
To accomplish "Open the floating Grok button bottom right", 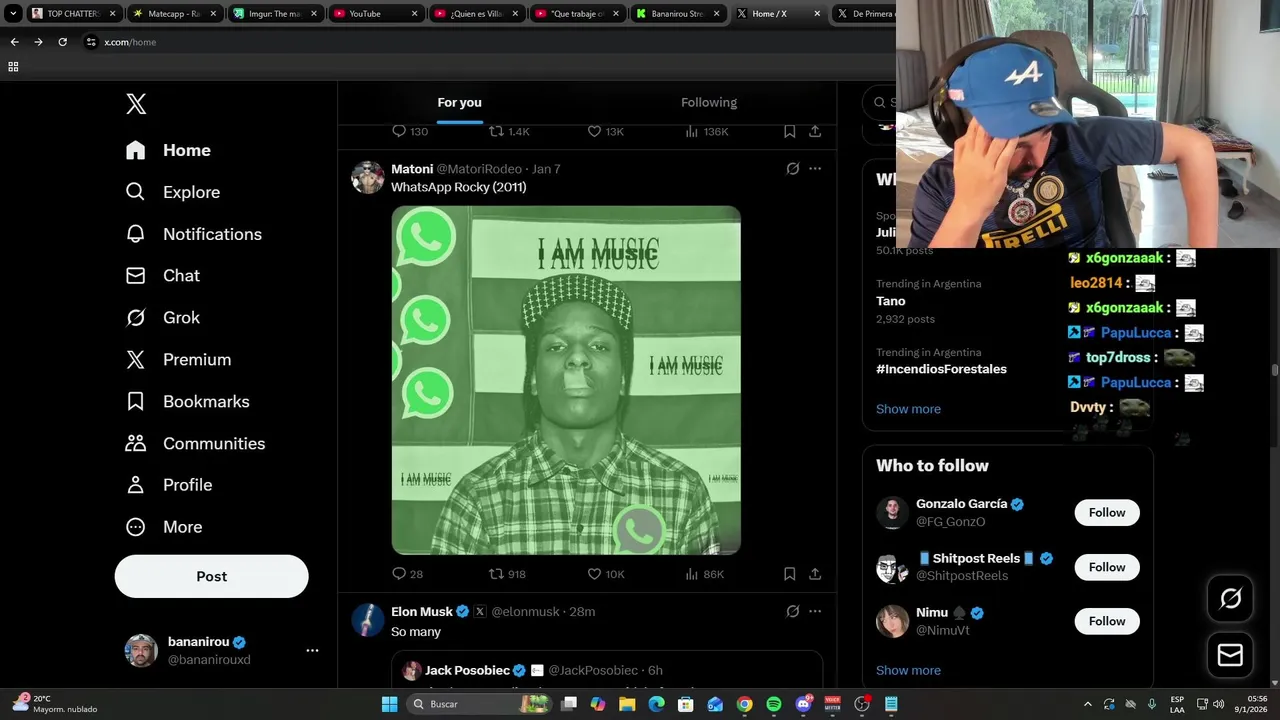I will point(1230,598).
